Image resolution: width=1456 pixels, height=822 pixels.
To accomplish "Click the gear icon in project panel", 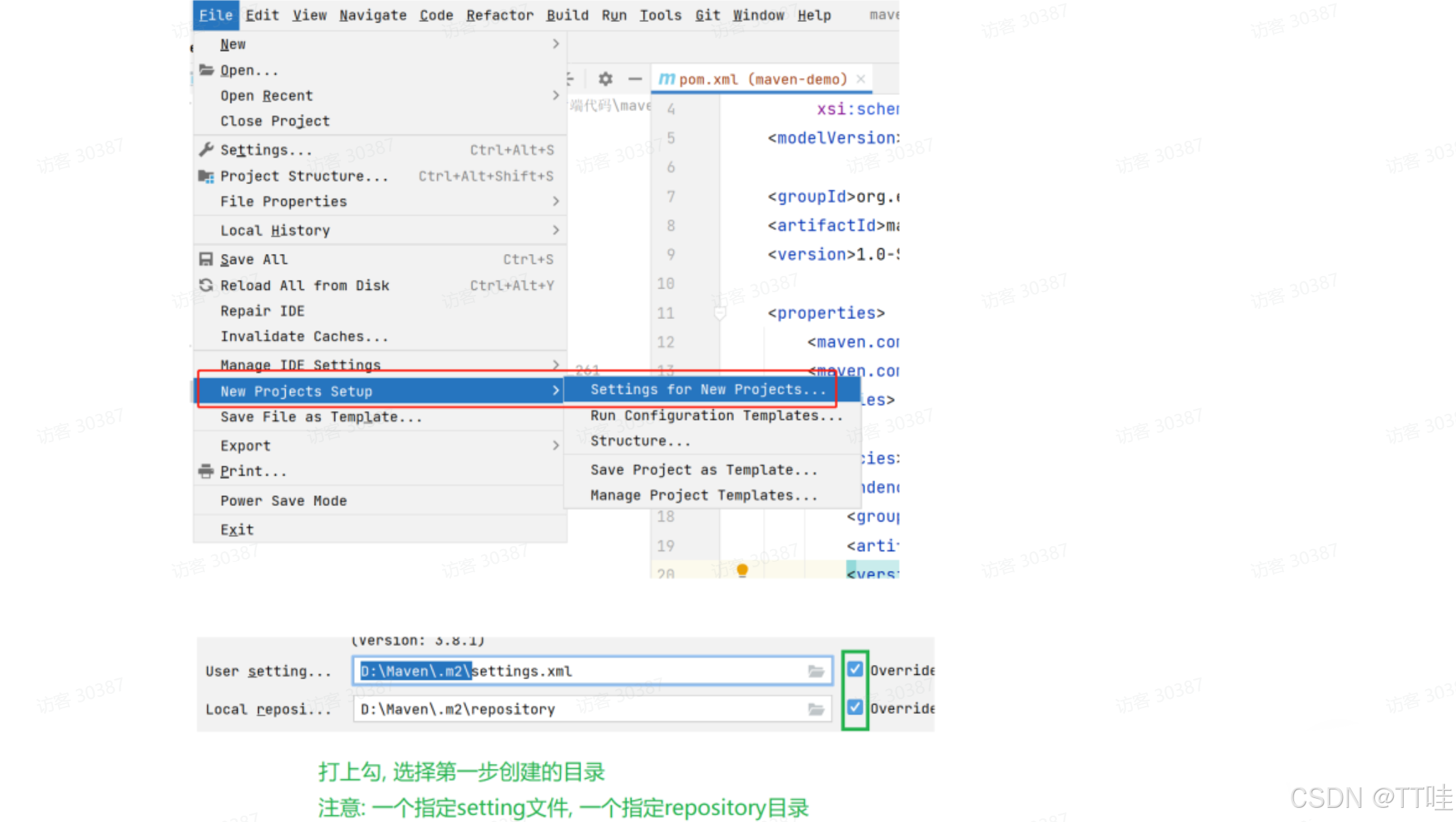I will pyautogui.click(x=605, y=79).
